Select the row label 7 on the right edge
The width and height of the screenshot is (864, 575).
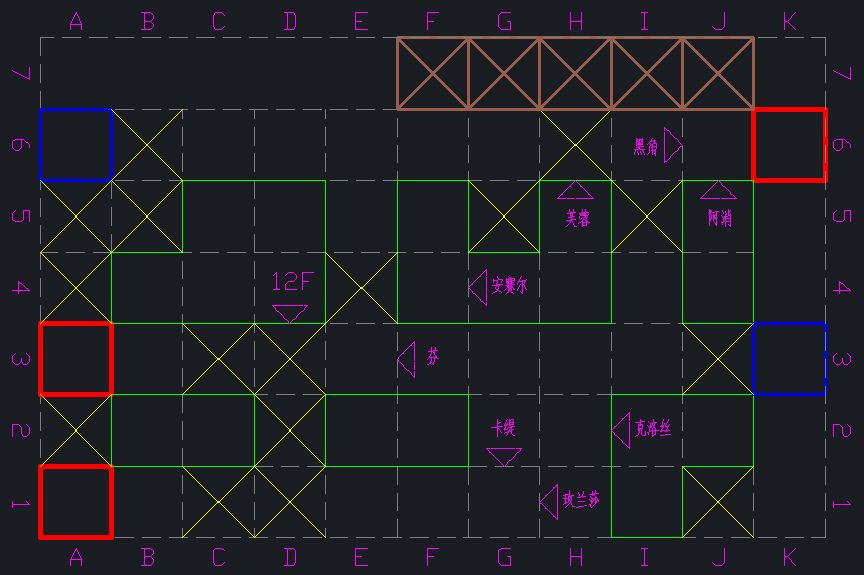[841, 74]
